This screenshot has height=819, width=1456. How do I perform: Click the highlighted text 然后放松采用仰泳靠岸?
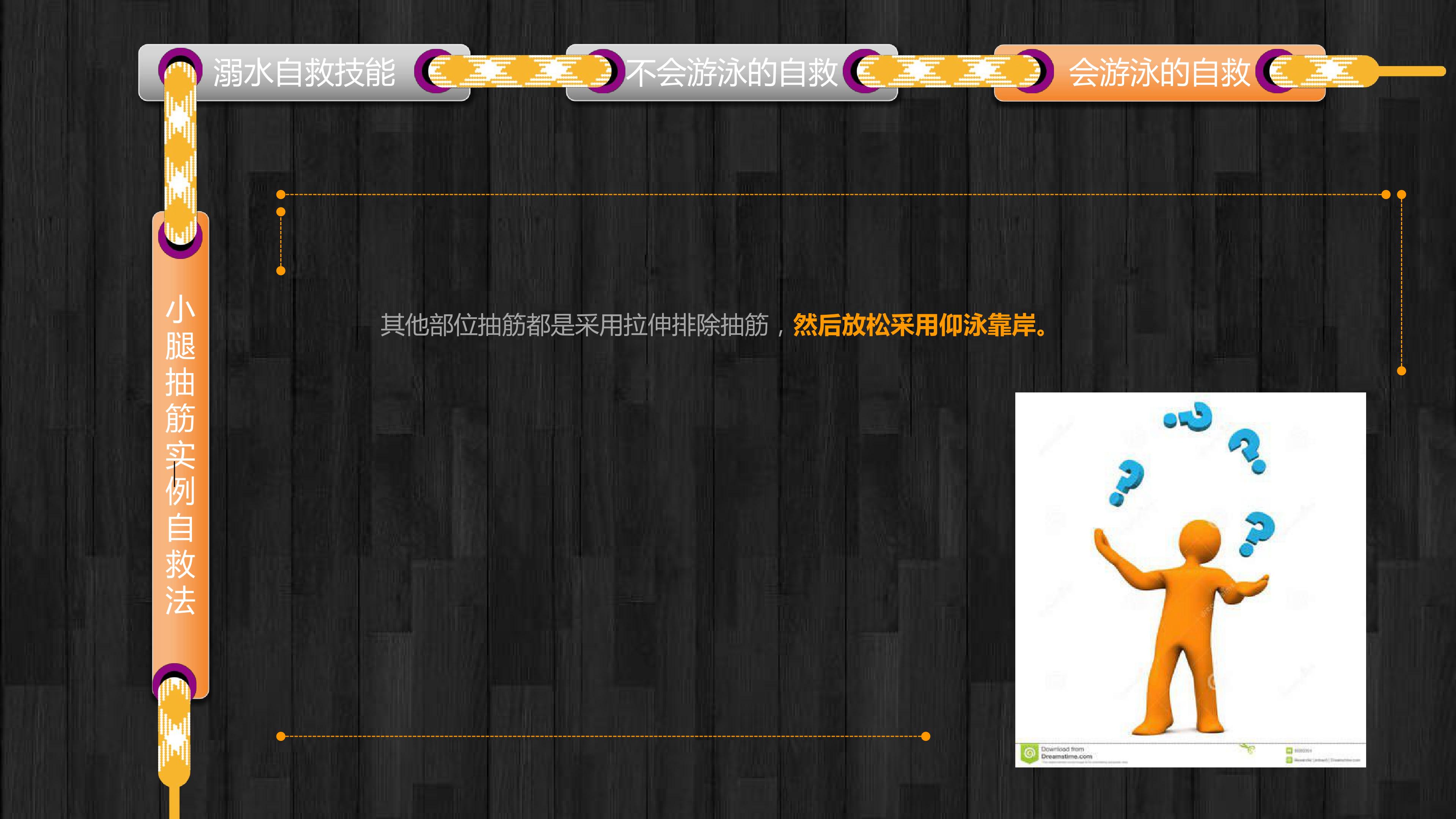[914, 325]
